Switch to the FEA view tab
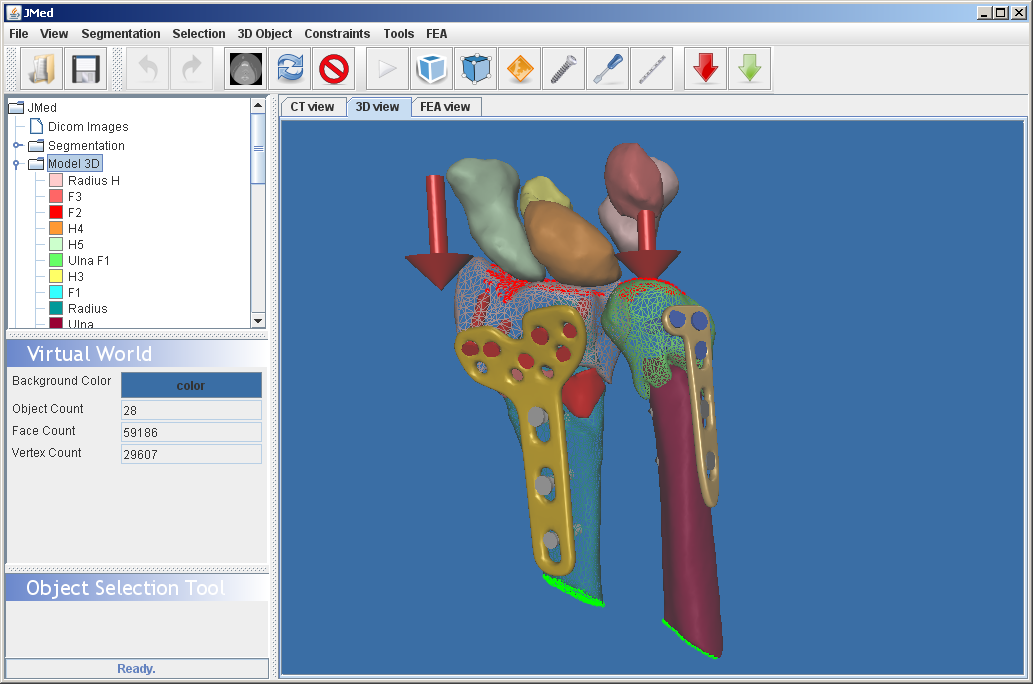This screenshot has width=1033, height=684. [x=445, y=107]
